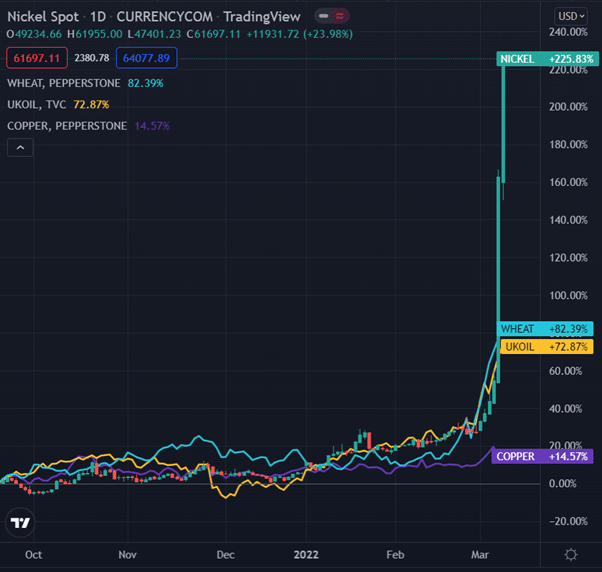Image resolution: width=602 pixels, height=572 pixels.
Task: Click the wheat 82.39% legend value
Action: 146,83
